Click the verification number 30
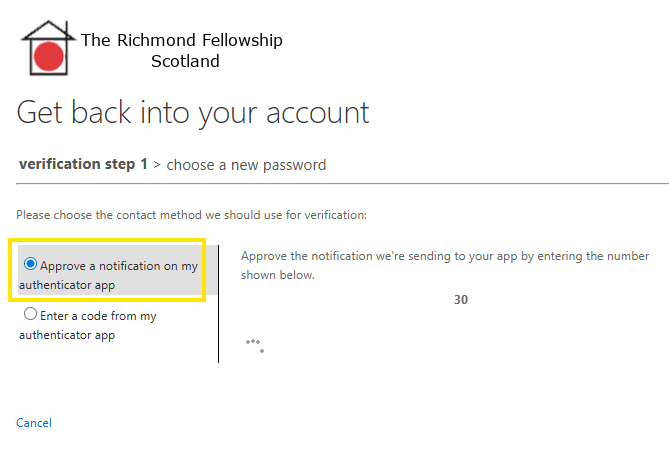The width and height of the screenshot is (669, 454). coord(461,299)
